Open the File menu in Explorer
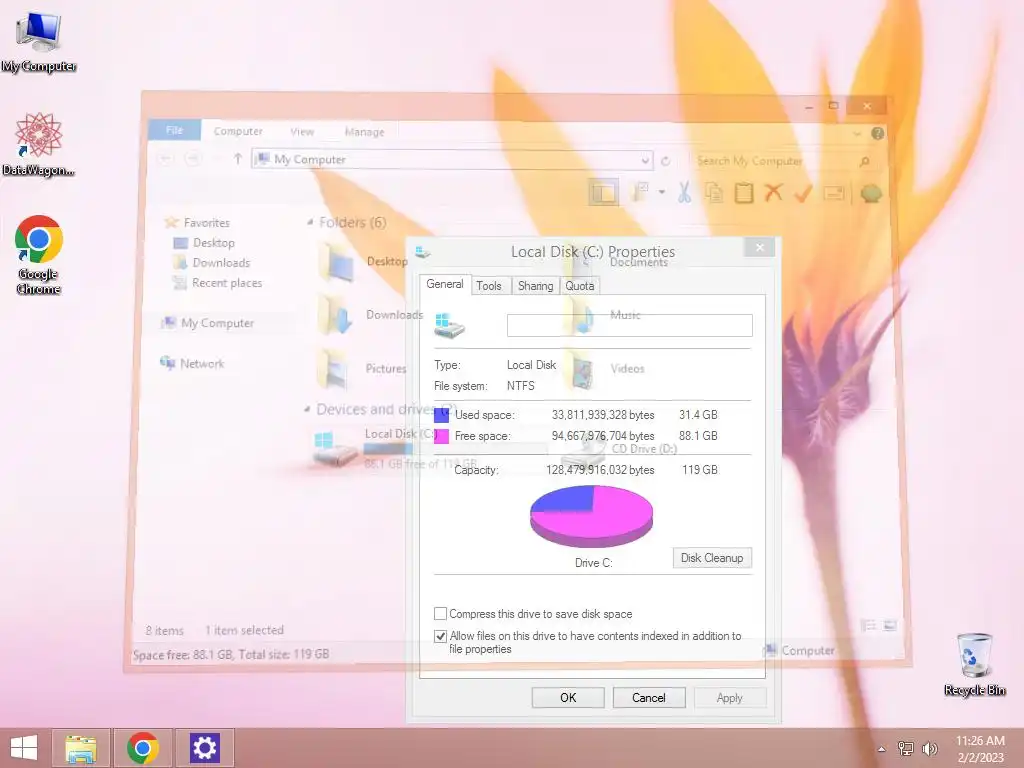 pyautogui.click(x=174, y=130)
